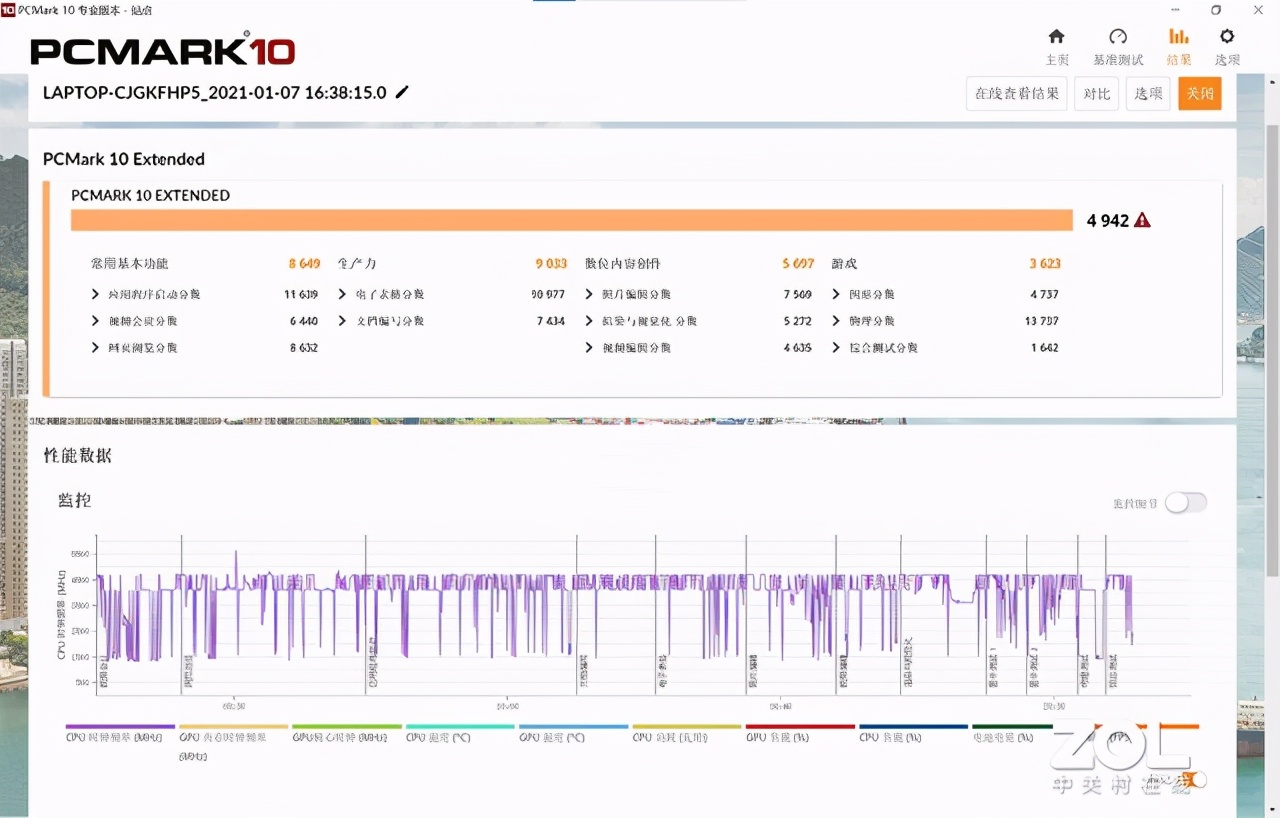This screenshot has width=1280, height=818.
Task: Toggle the light blue GPU temperature legend
Action: click(574, 734)
